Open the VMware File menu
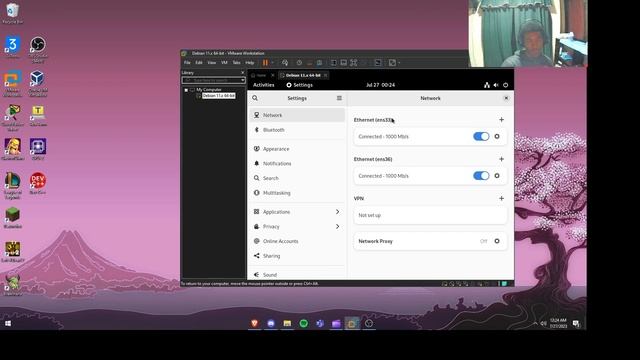Image resolution: width=640 pixels, height=360 pixels. click(187, 63)
